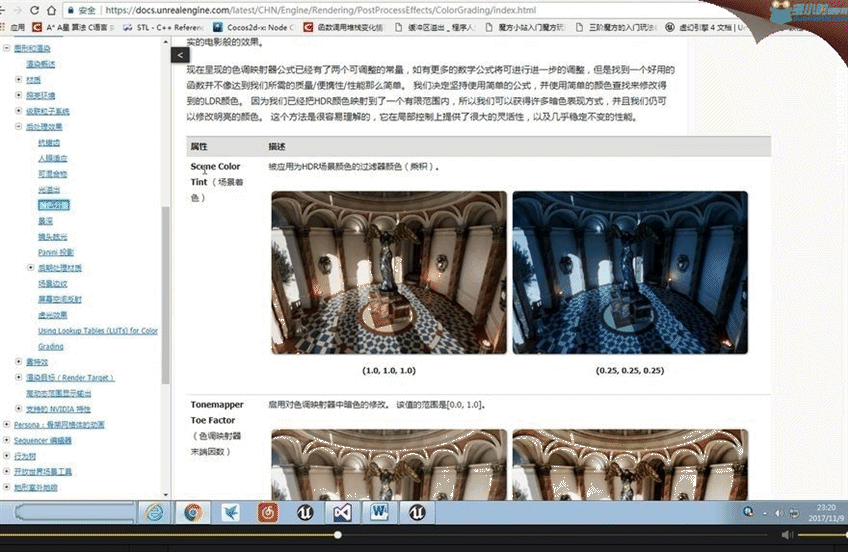
Task: Open the 高动态范围显示输出 sidebar link
Action: 58,393
